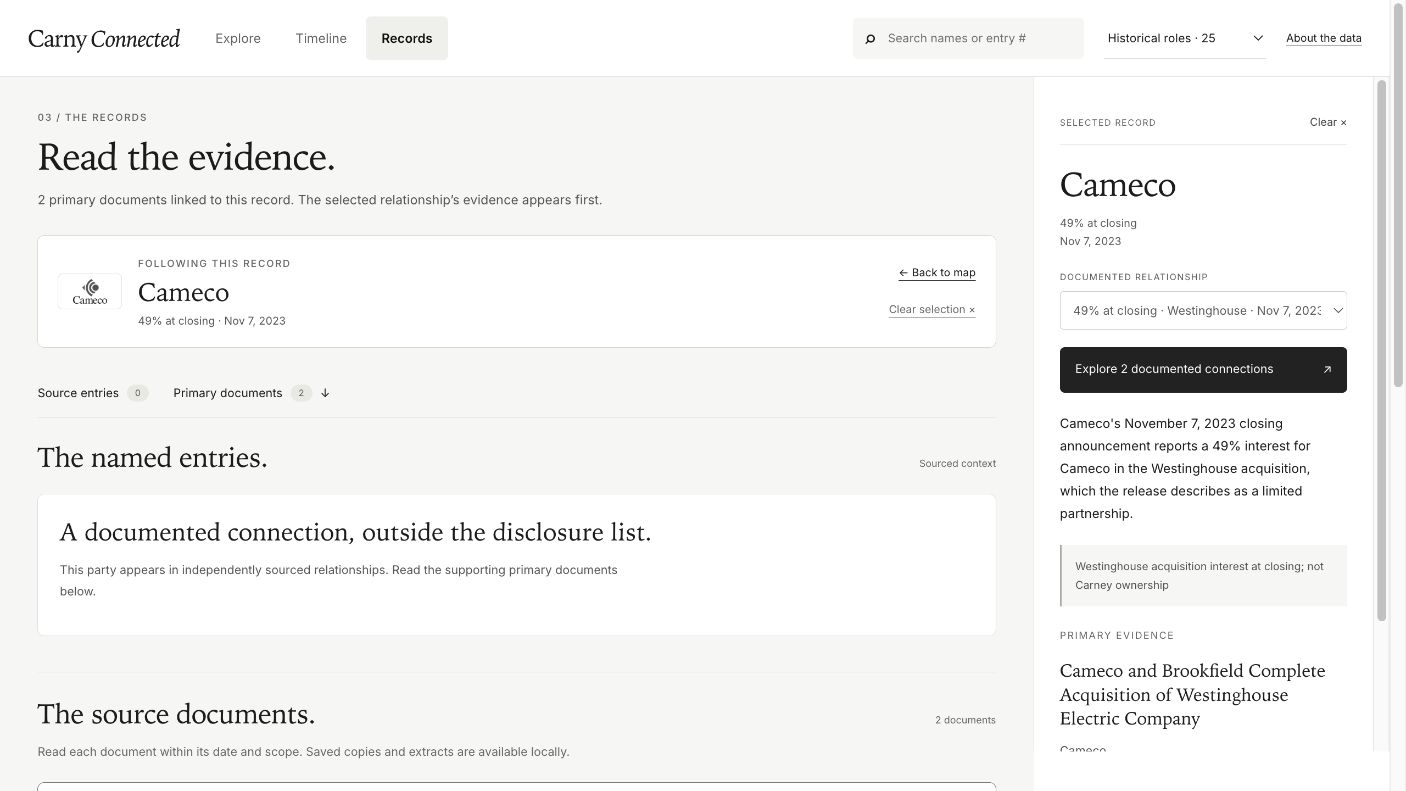Click the 'Read the evidence.' heading

coord(186,157)
